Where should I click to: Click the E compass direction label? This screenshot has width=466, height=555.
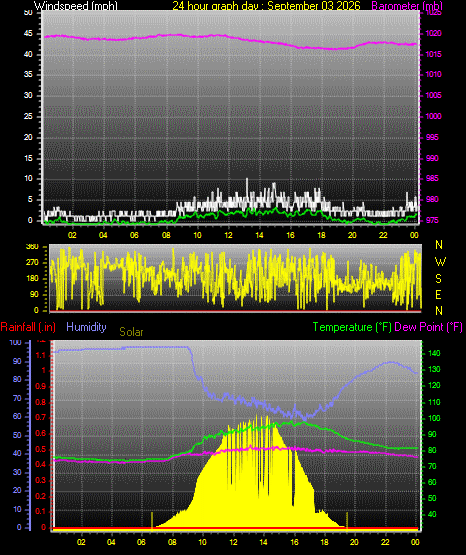tap(438, 295)
